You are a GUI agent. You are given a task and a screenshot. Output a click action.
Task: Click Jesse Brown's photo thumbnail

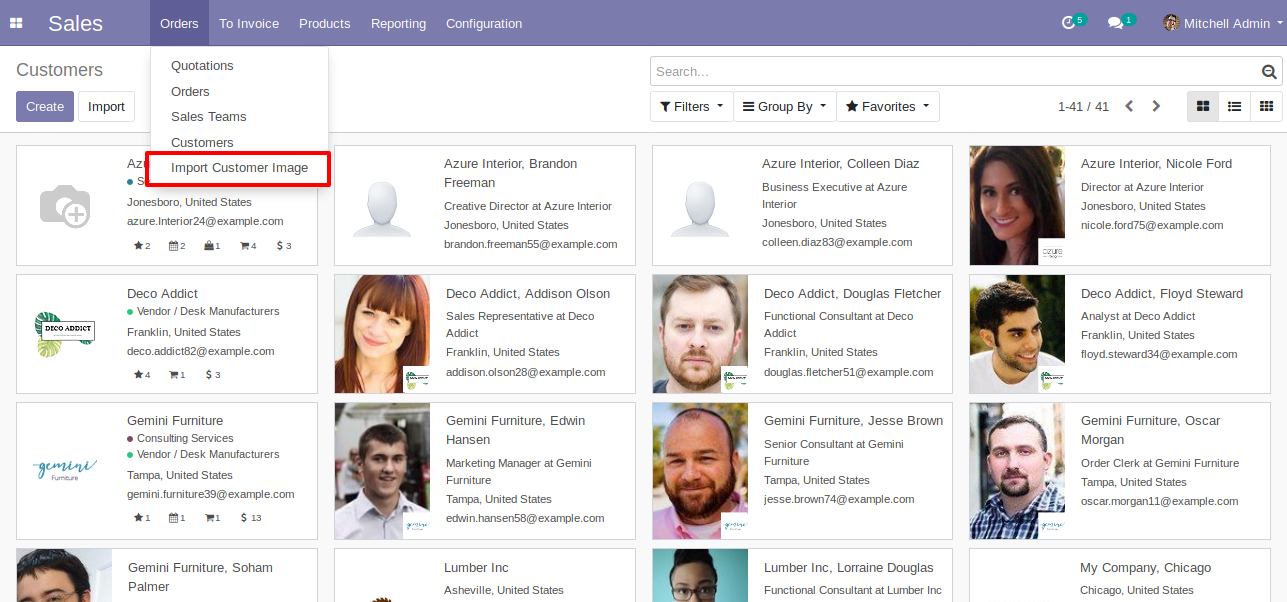(701, 471)
